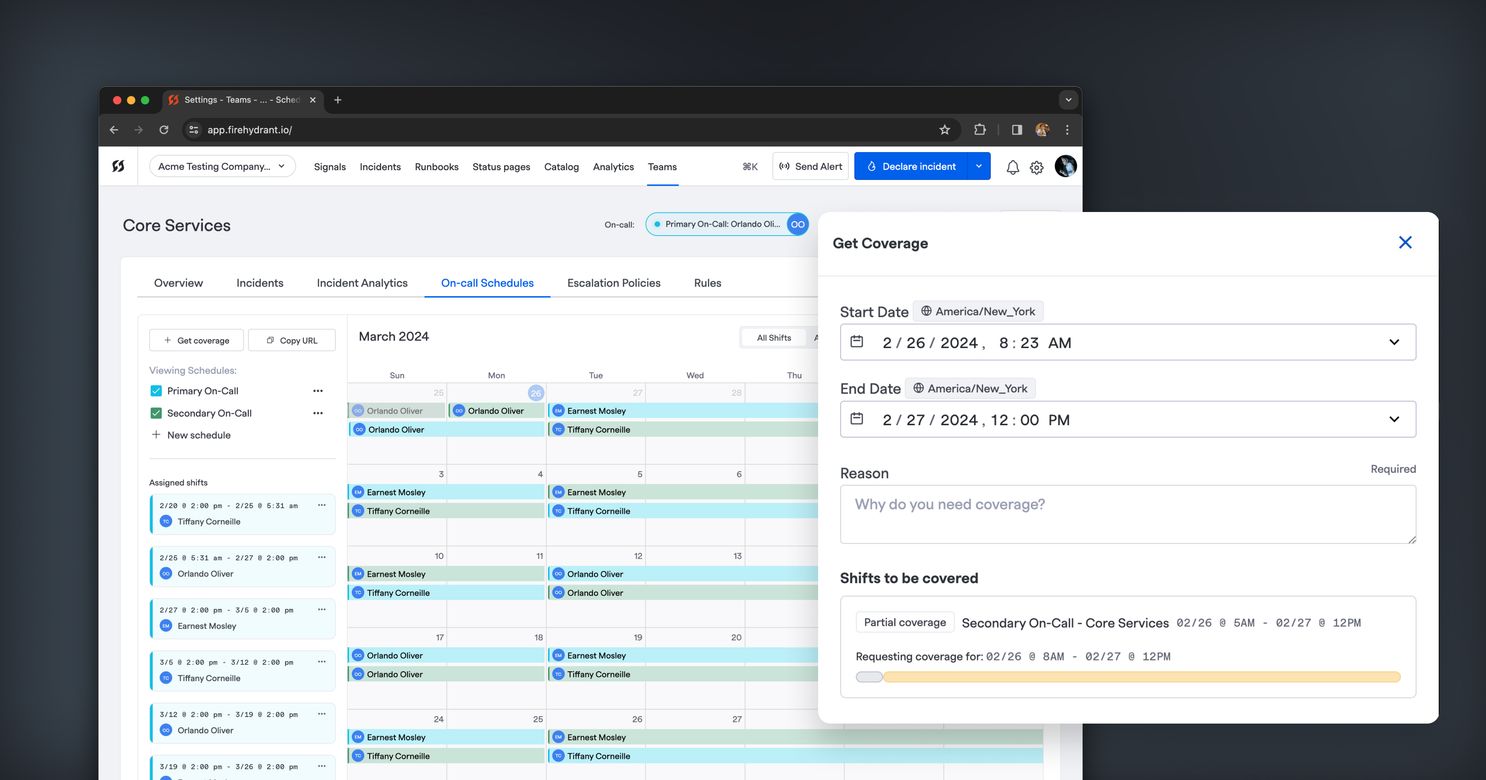Open options menu for Primary On-Call schedule

[318, 391]
